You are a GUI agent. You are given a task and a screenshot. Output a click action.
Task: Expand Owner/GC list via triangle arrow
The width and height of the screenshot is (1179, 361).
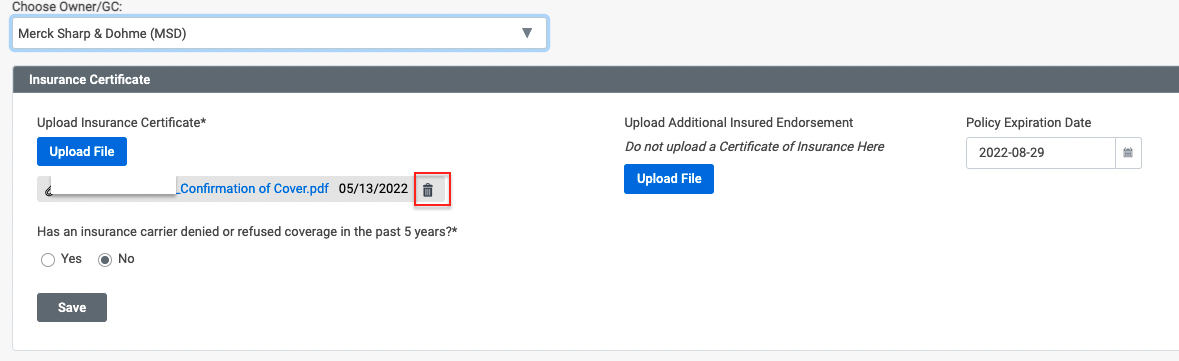click(x=527, y=33)
